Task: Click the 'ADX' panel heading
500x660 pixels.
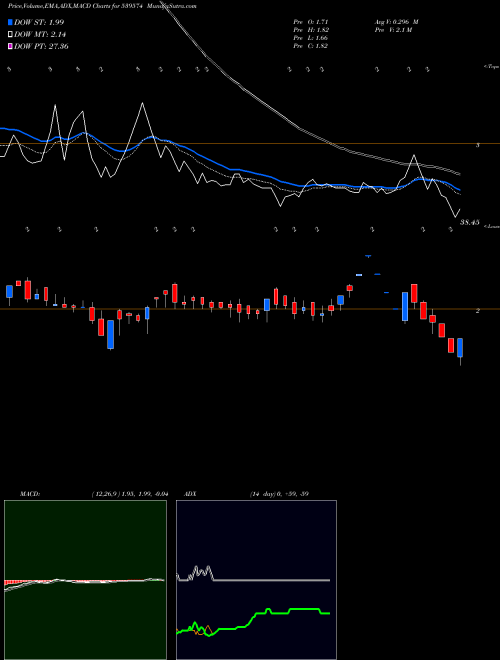Action: coord(189,494)
